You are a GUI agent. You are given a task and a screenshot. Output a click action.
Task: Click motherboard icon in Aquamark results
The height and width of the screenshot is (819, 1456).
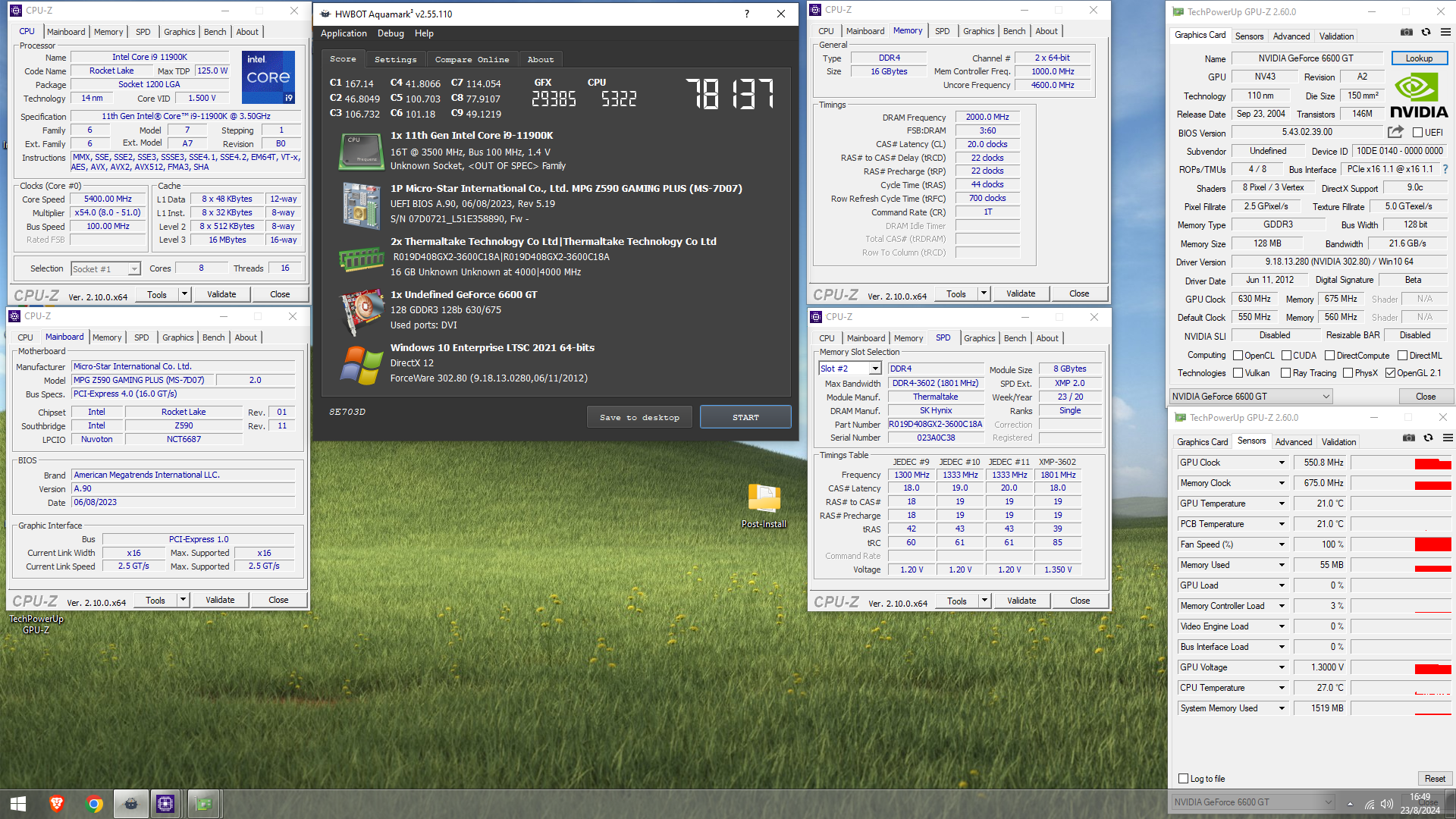tap(361, 205)
